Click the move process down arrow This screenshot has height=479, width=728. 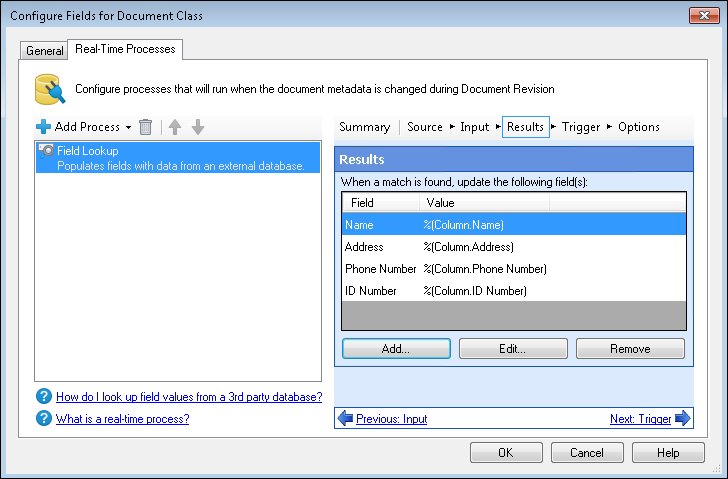(x=198, y=127)
